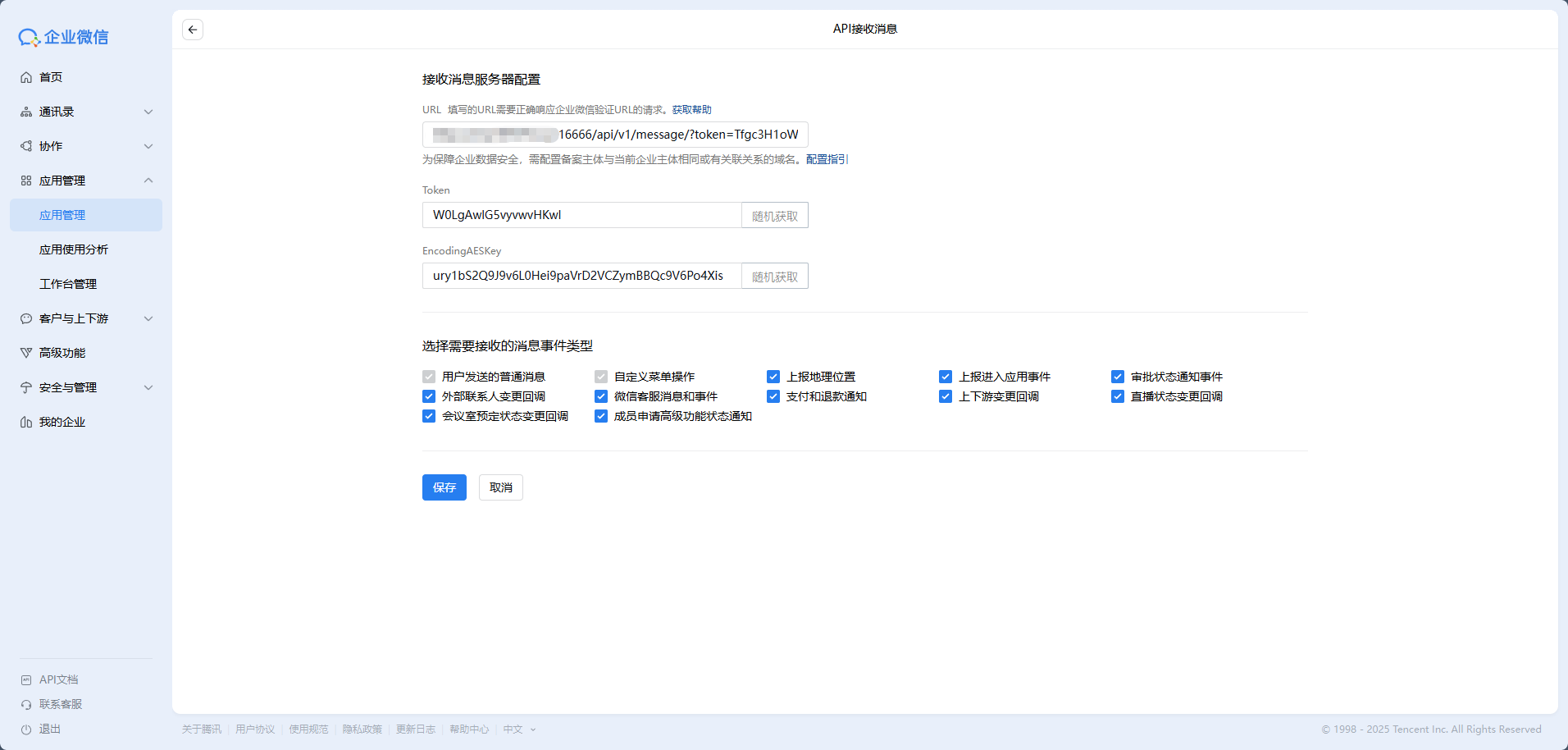
Task: Open 工作台管理 menu item
Action: click(x=68, y=284)
